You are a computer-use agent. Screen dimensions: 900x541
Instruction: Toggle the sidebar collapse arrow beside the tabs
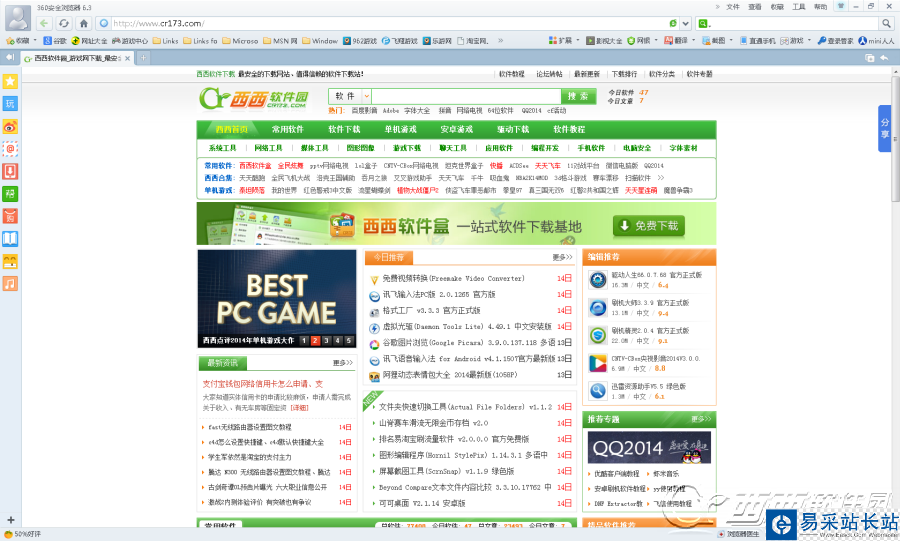(10, 57)
